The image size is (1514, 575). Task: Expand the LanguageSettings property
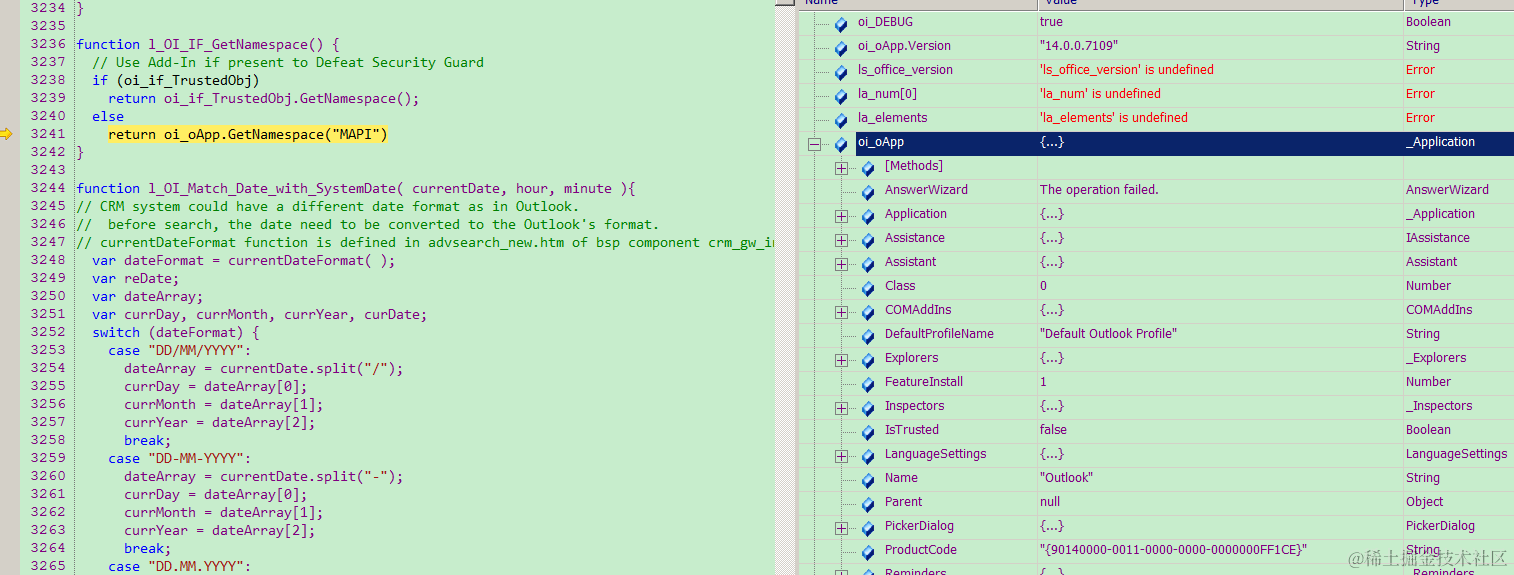[841, 456]
